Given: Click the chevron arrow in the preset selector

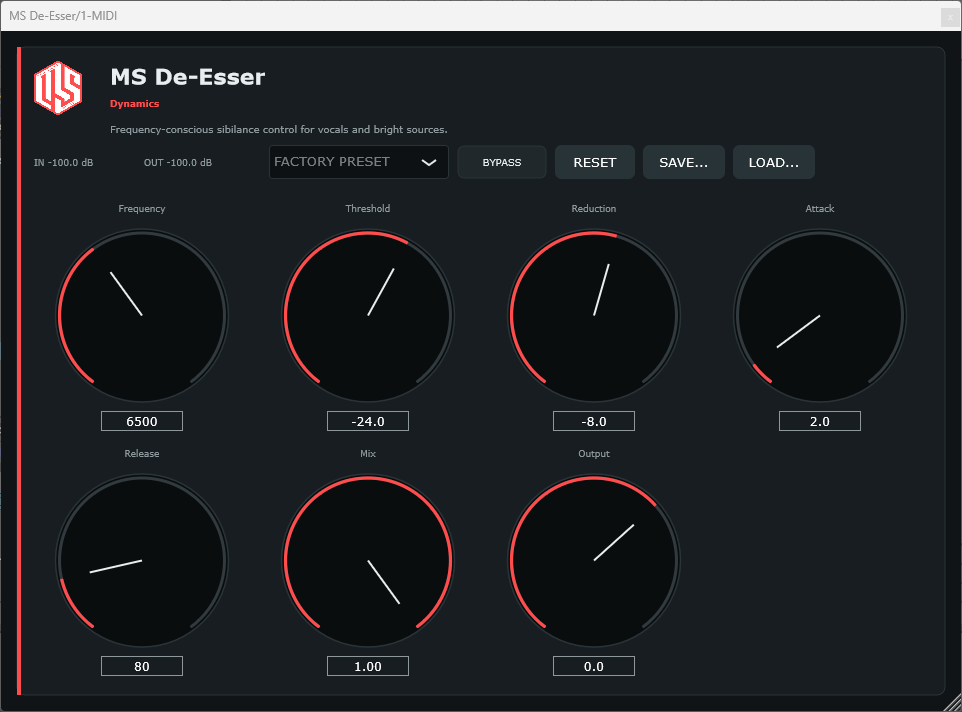Looking at the screenshot, I should (x=429, y=163).
